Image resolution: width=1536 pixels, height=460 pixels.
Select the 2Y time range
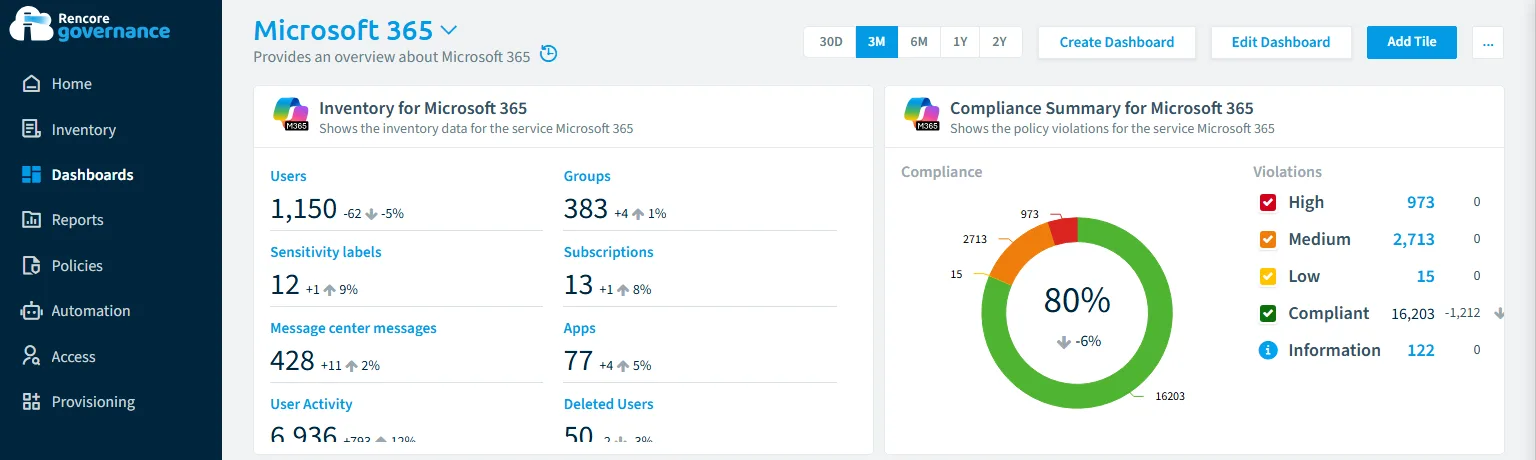click(1000, 42)
